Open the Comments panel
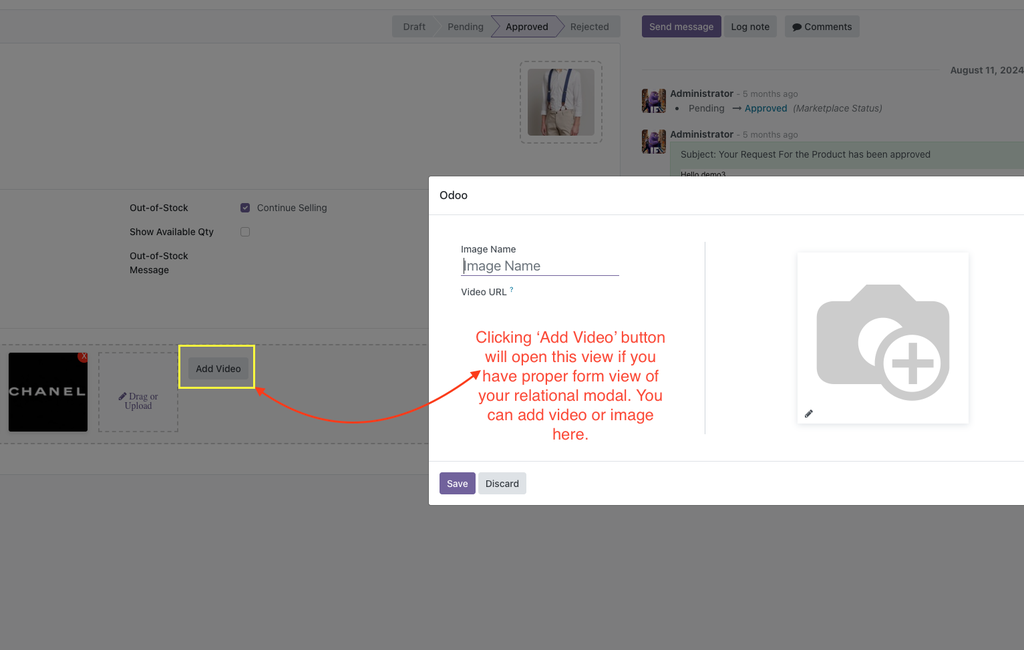This screenshot has height=650, width=1024. 821,26
